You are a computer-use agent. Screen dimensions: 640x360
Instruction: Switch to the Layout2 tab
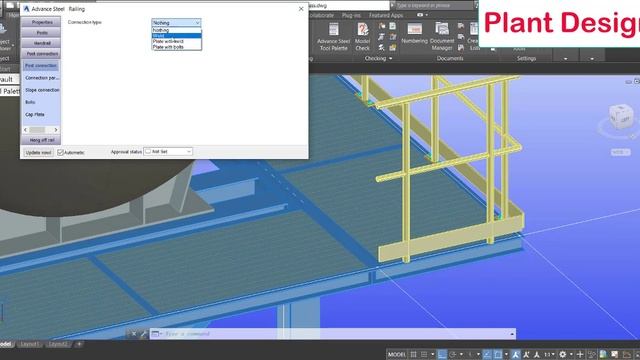point(58,344)
